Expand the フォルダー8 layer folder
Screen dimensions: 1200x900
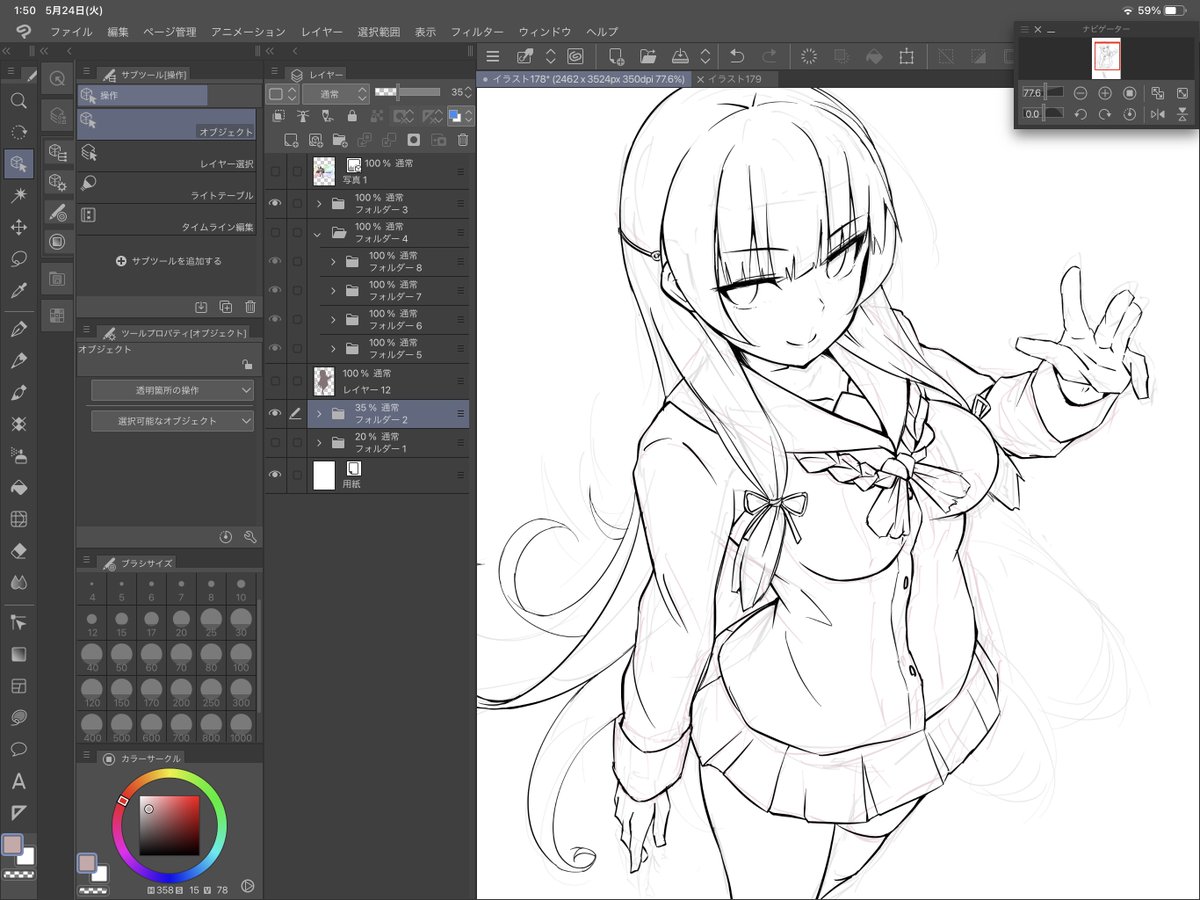[x=334, y=260]
